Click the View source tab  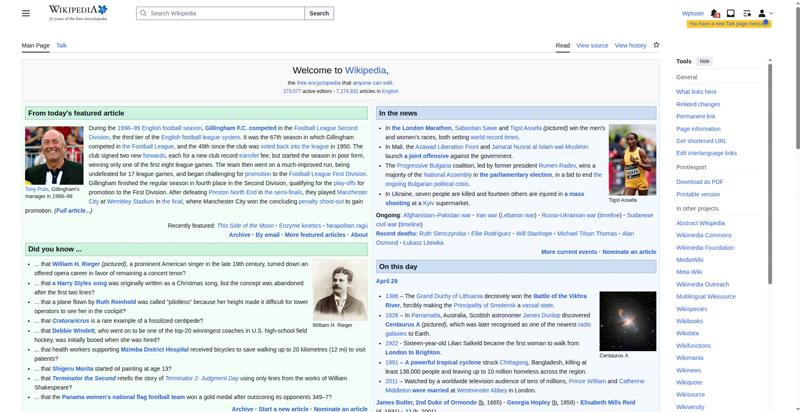click(592, 45)
